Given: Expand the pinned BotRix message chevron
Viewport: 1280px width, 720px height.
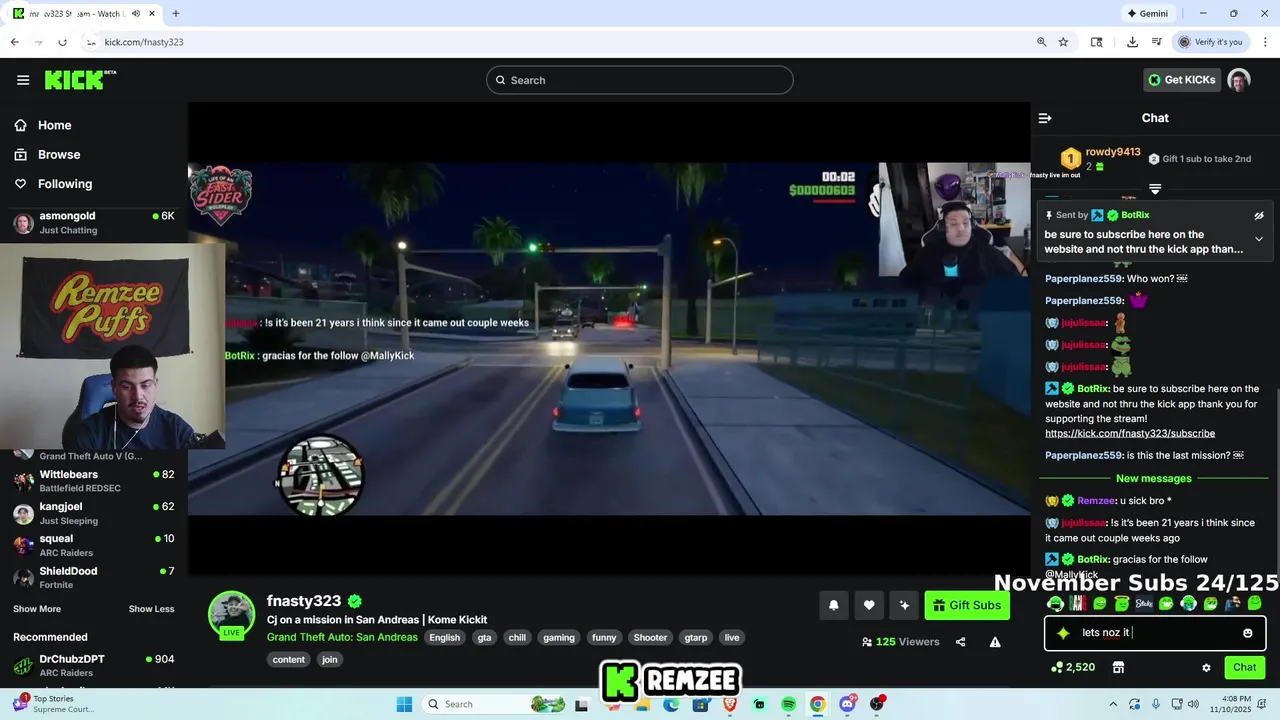Looking at the screenshot, I should [1259, 239].
